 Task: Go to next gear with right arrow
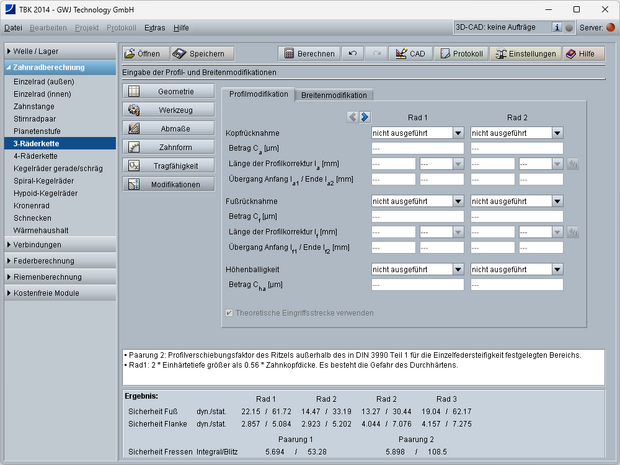pos(365,117)
